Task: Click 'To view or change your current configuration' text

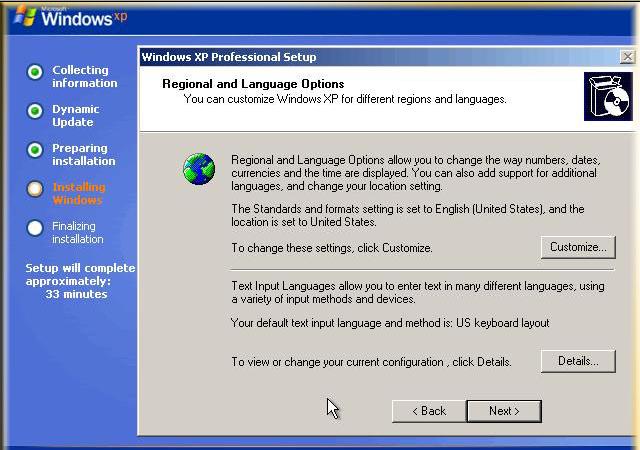Action: pos(371,362)
